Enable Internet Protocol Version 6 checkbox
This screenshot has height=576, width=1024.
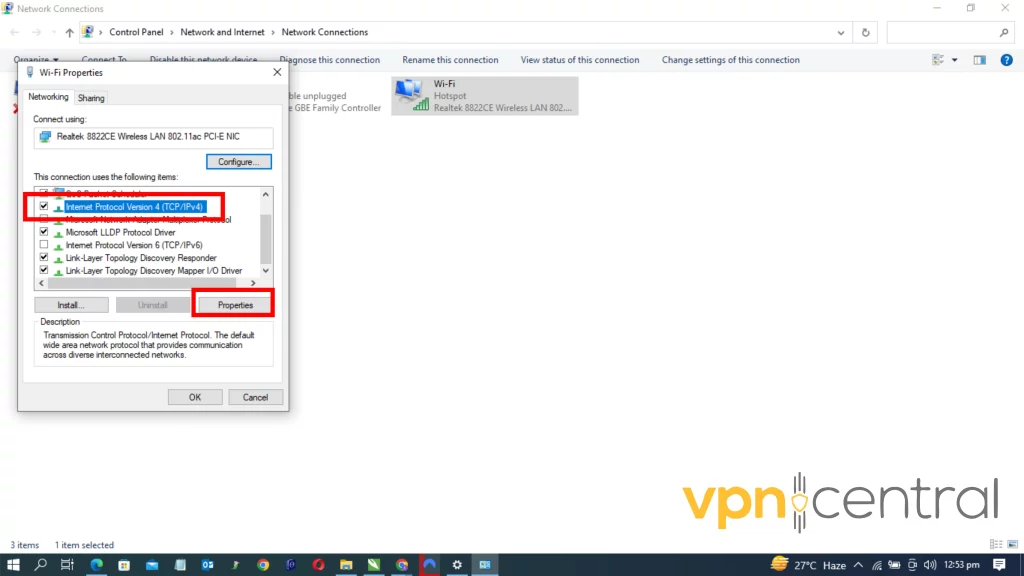click(x=44, y=245)
